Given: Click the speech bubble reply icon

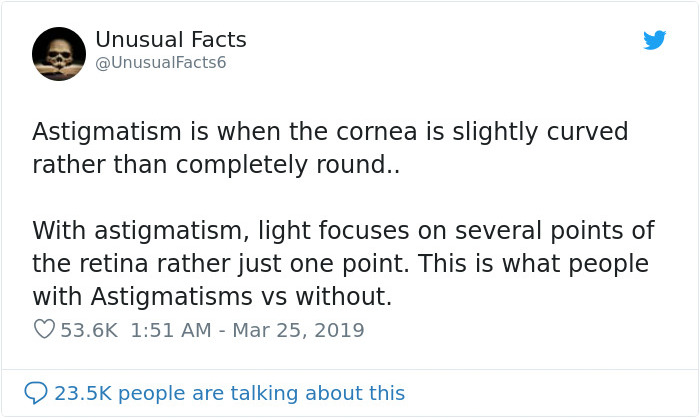Looking at the screenshot, I should pos(37,393).
